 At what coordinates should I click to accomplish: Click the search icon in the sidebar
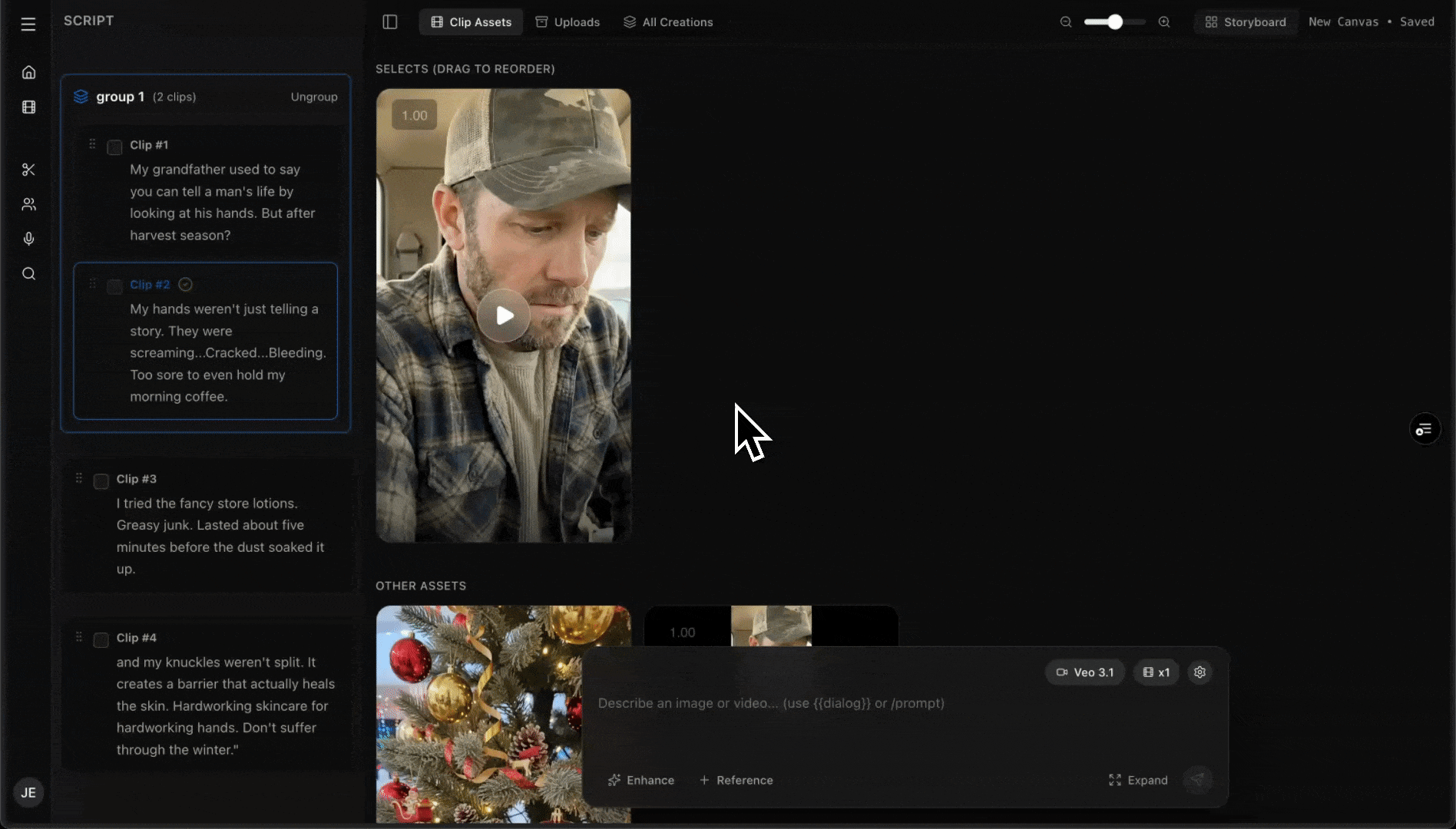[x=28, y=274]
